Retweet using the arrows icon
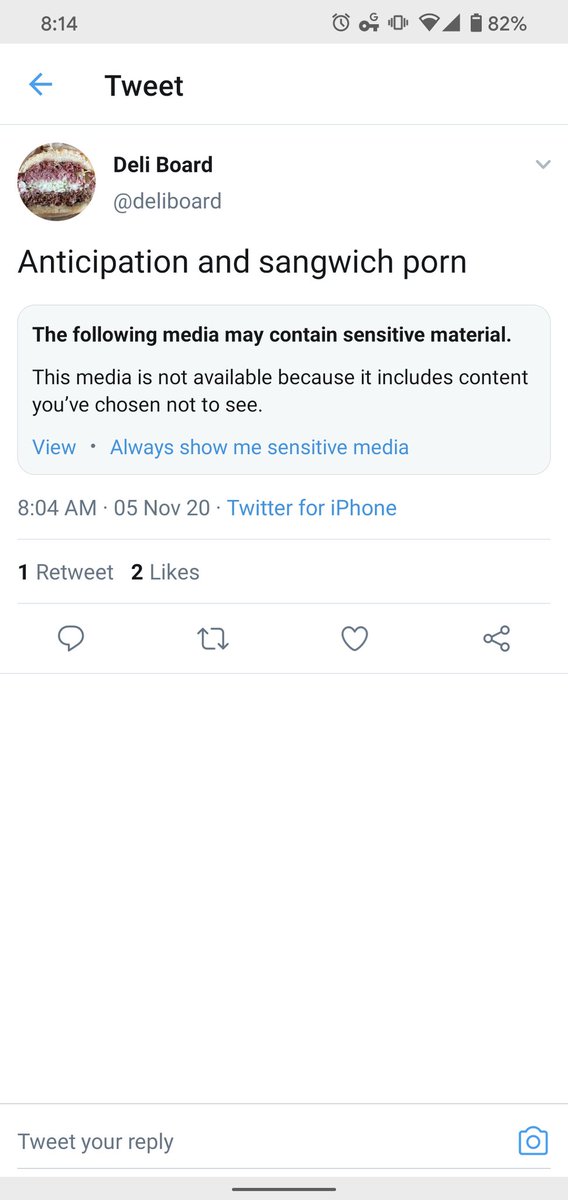 (x=213, y=638)
